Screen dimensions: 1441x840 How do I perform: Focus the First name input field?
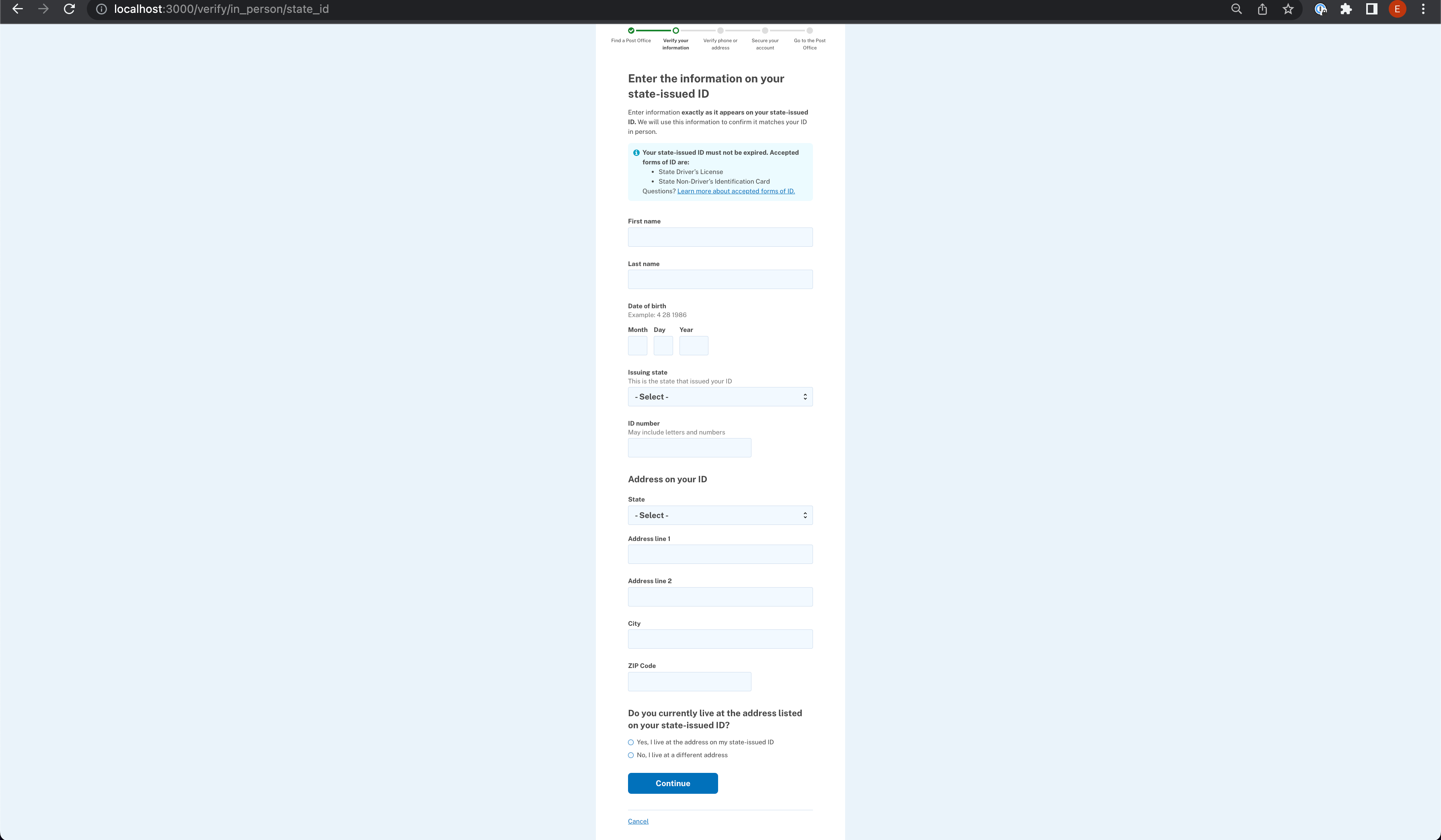720,237
